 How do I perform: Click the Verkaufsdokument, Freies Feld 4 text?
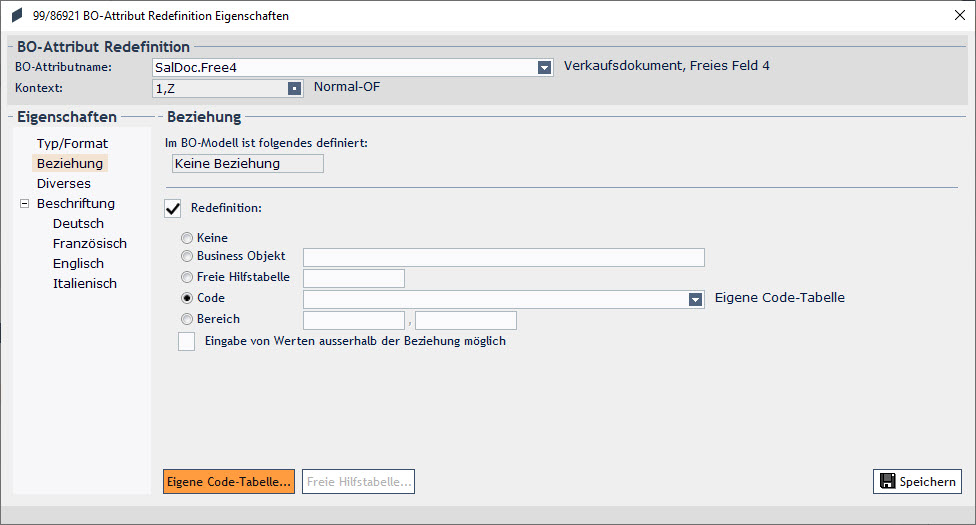tap(667, 65)
